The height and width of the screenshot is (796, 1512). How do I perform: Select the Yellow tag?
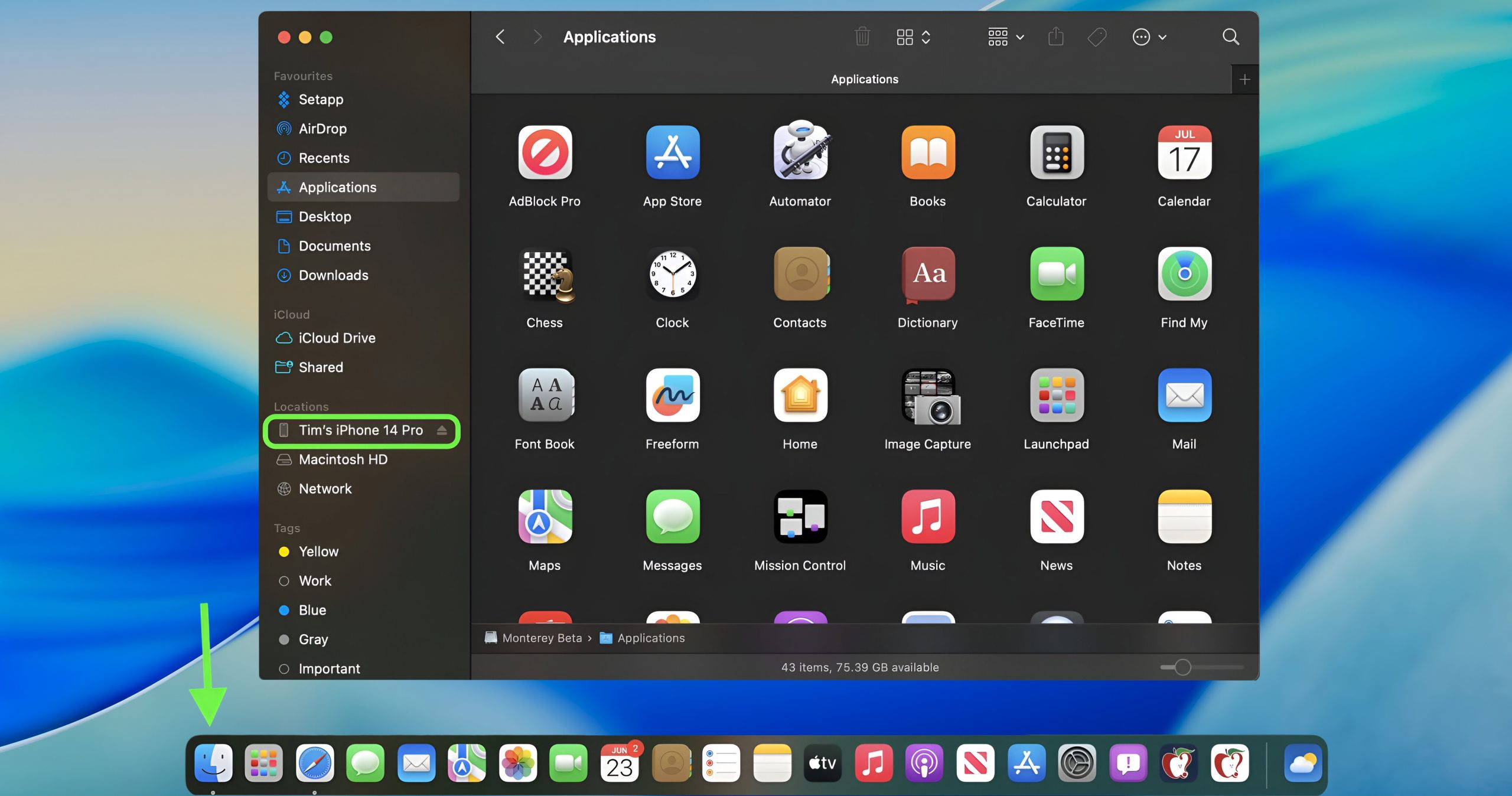363,552
